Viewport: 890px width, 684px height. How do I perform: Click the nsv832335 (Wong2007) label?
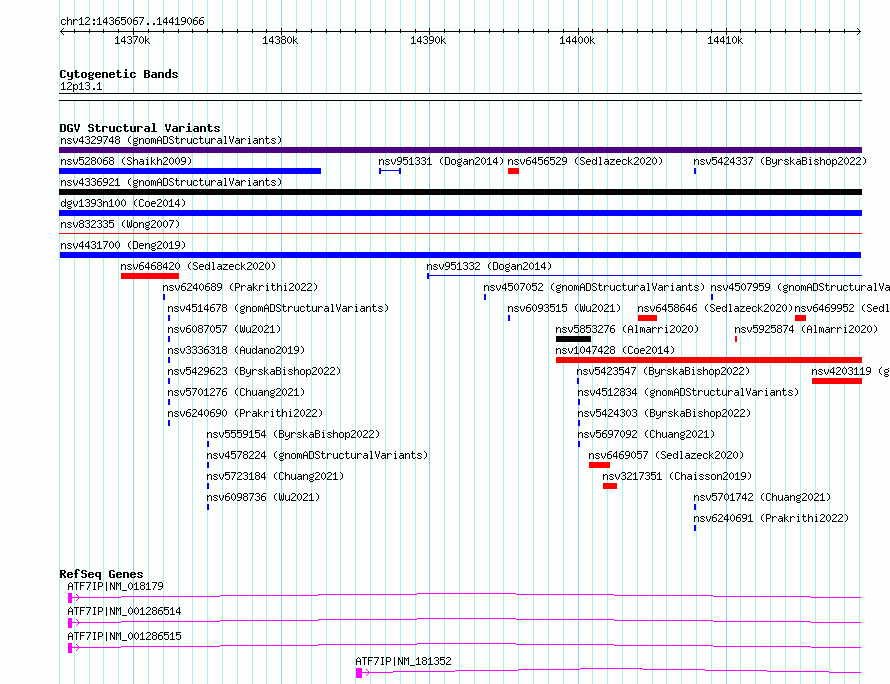coord(120,224)
